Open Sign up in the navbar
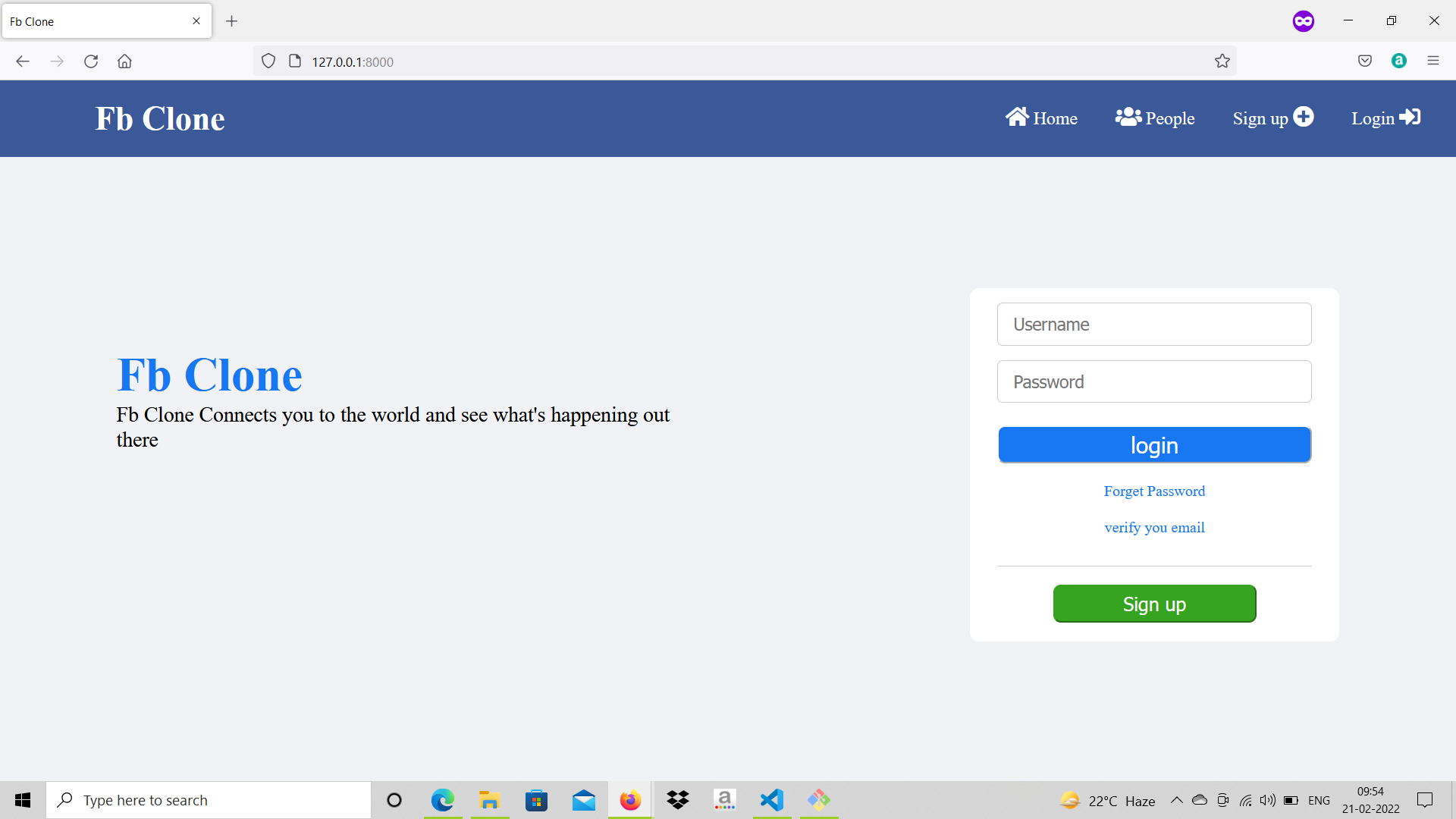This screenshot has width=1456, height=819. [1273, 118]
